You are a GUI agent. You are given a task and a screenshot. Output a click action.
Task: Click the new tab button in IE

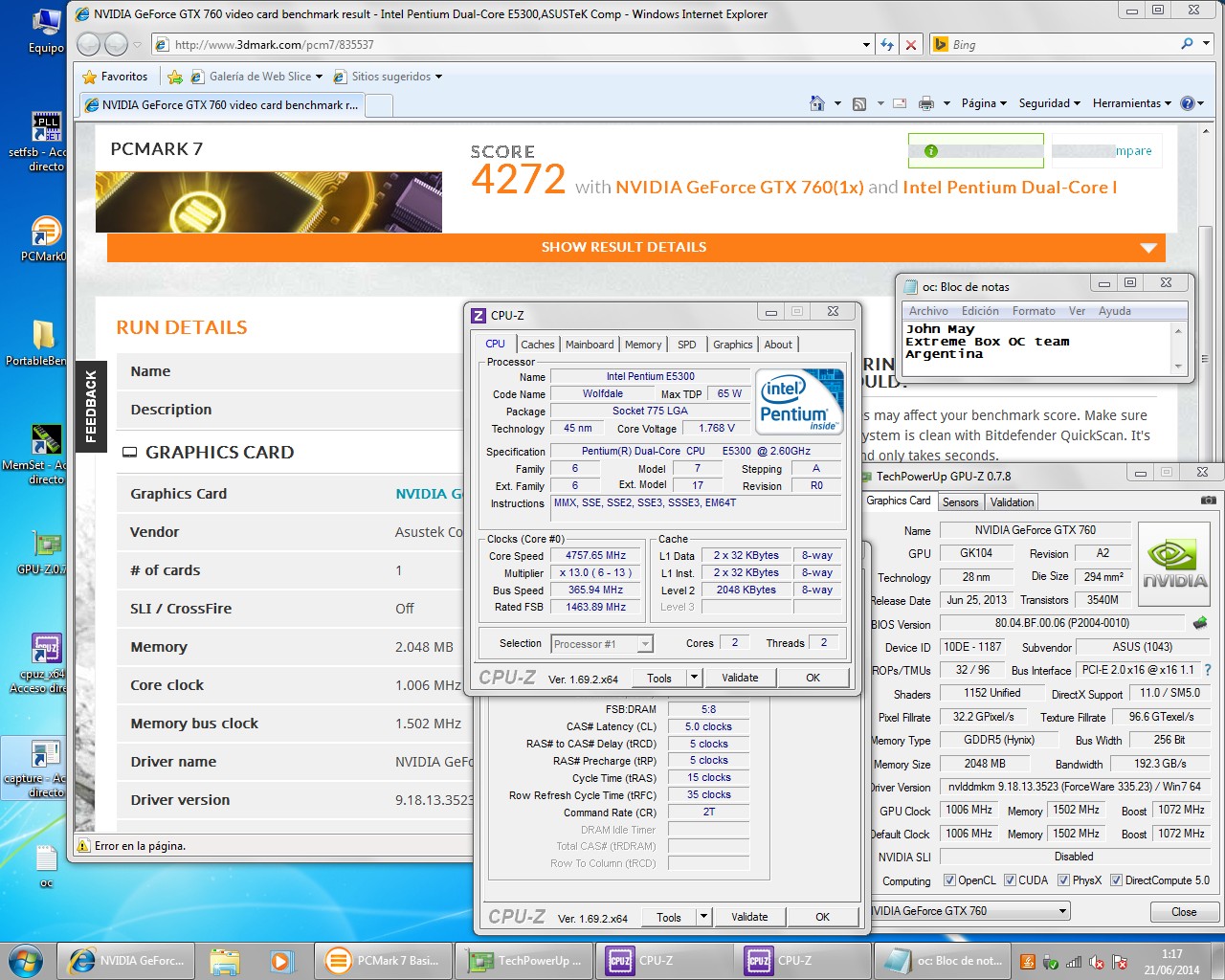[379, 105]
